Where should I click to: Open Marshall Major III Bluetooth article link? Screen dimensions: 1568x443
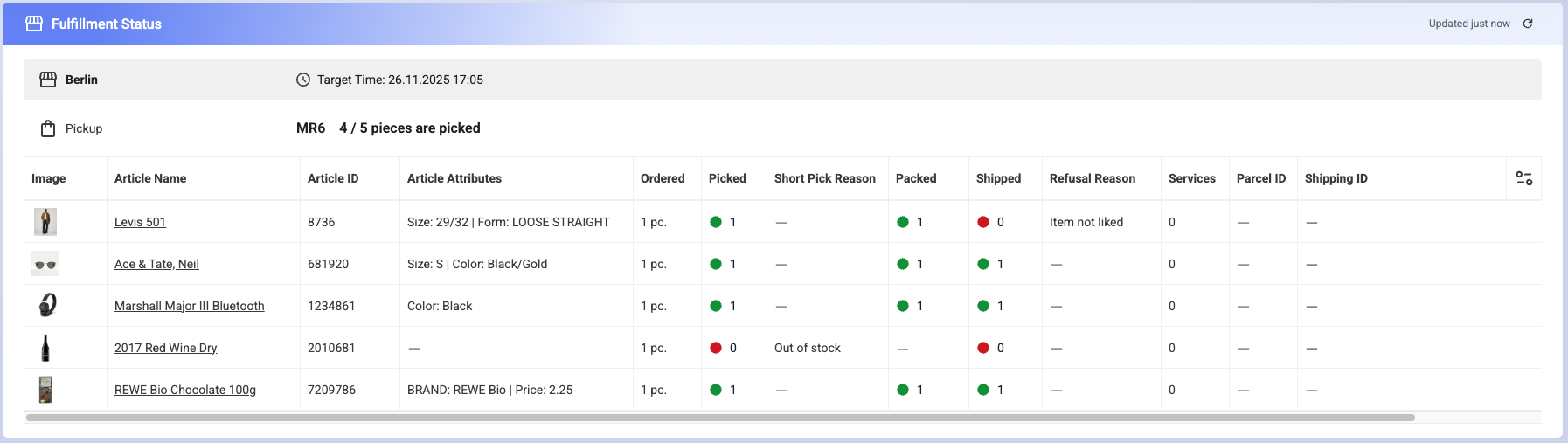189,306
